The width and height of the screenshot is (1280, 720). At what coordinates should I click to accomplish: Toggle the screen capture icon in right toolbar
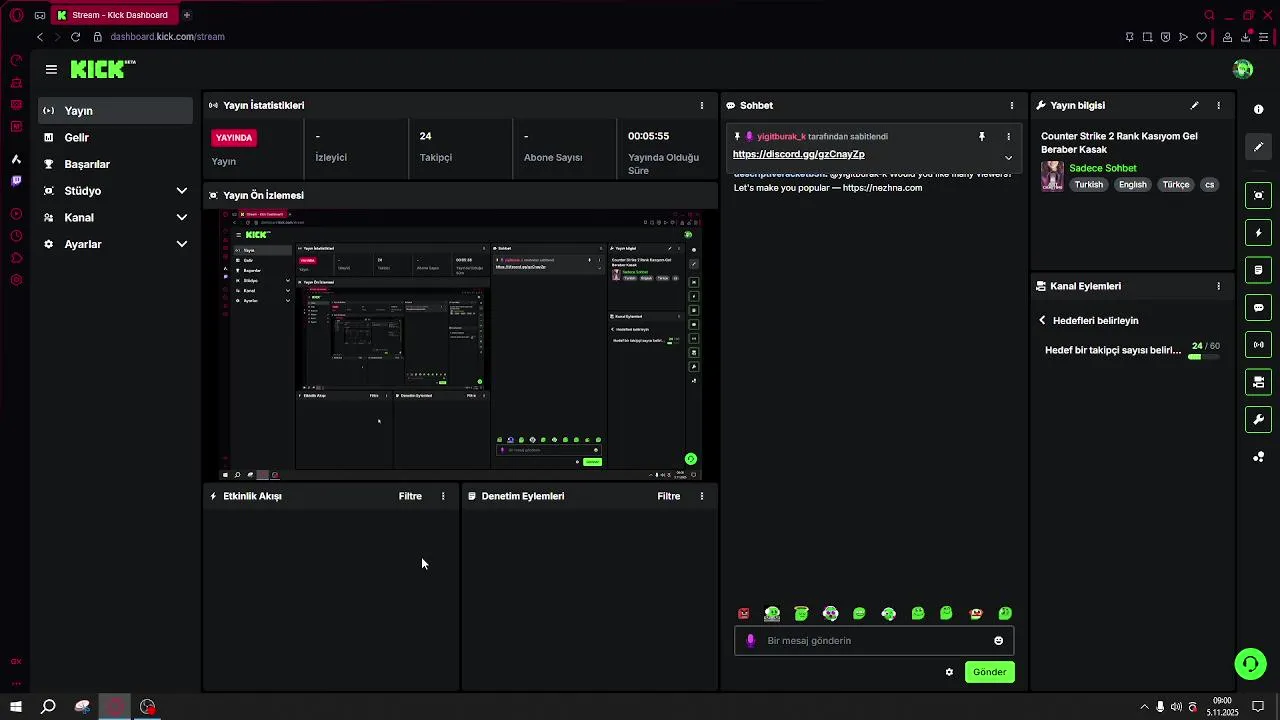1258,195
